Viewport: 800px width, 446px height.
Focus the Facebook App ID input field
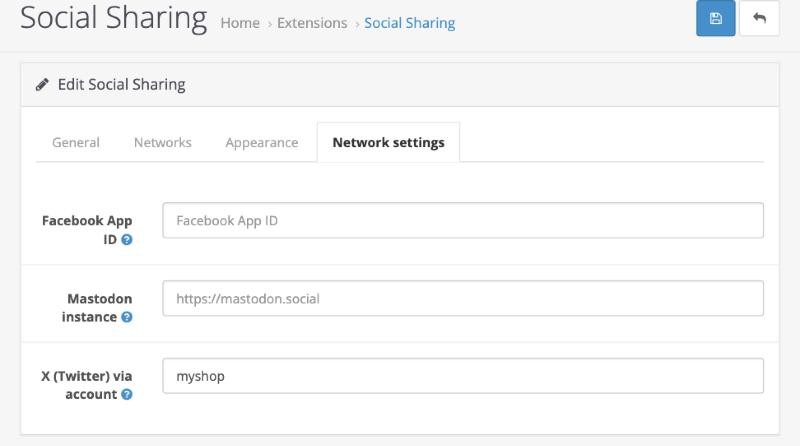pos(463,220)
